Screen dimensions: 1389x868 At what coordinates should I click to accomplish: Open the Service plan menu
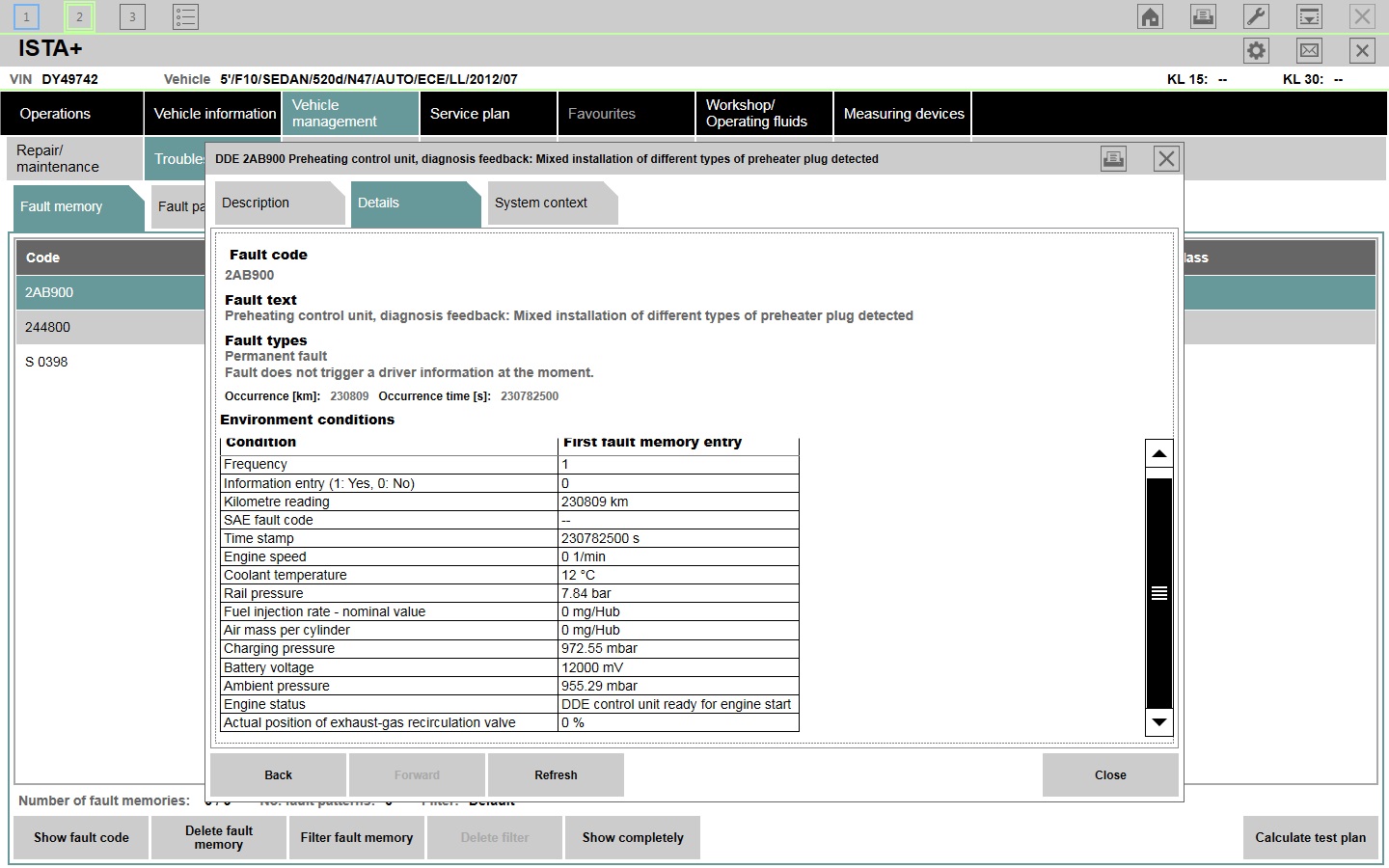pos(488,114)
